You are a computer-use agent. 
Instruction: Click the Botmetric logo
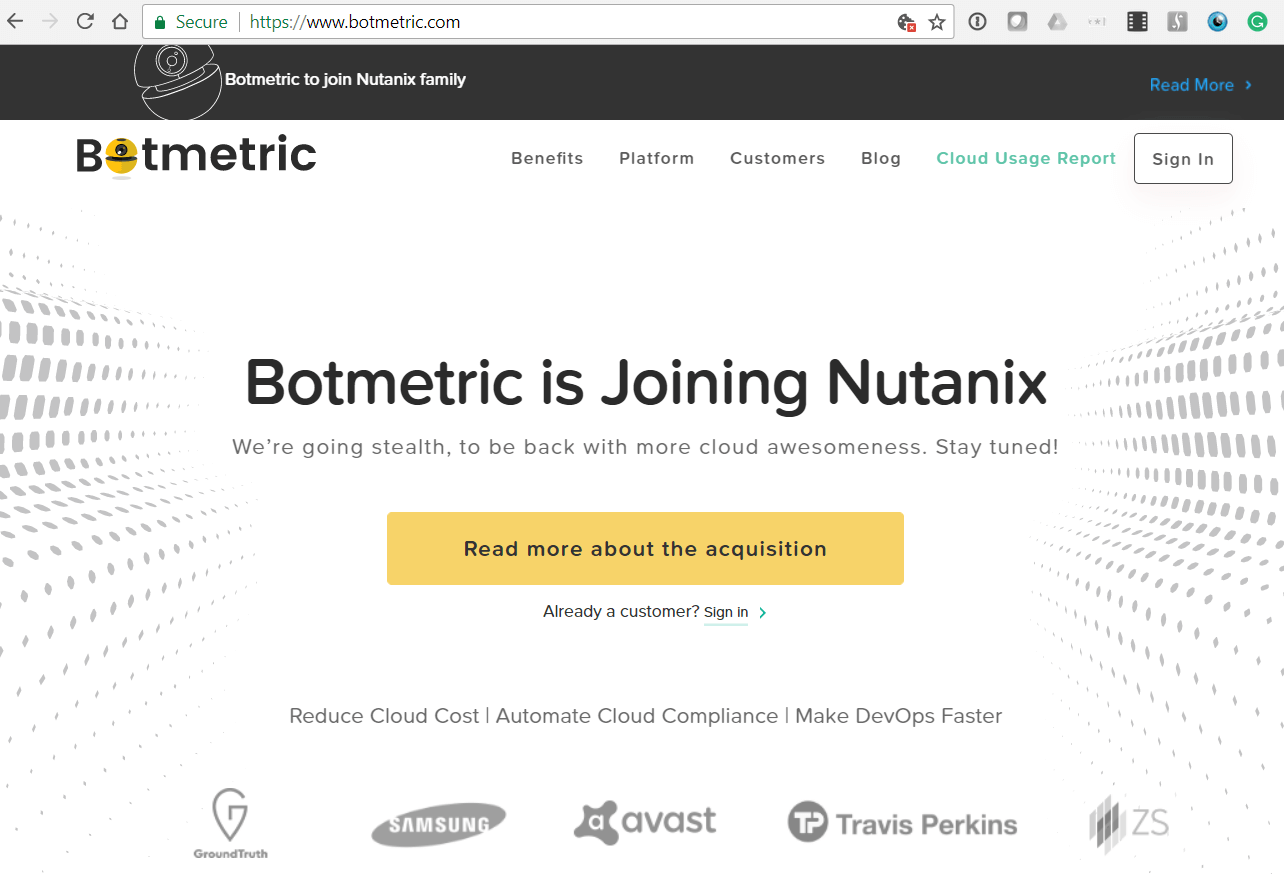tap(195, 156)
